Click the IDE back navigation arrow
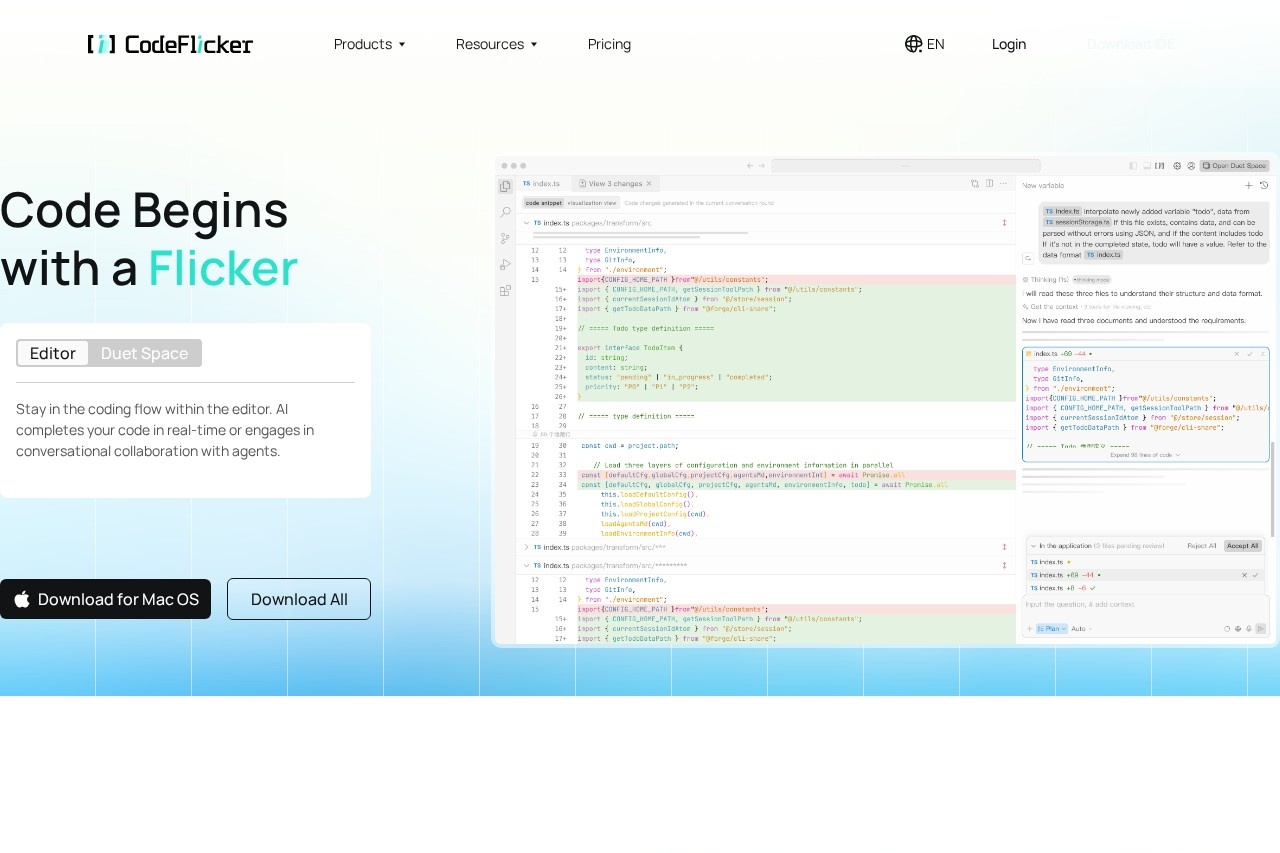Image resolution: width=1280 pixels, height=853 pixels. point(750,166)
